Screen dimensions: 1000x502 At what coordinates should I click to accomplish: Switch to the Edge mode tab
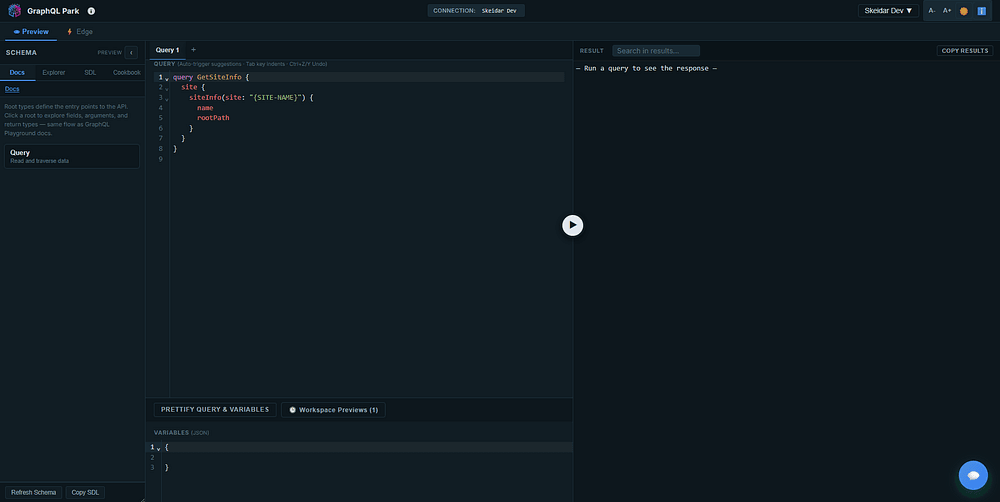click(80, 32)
